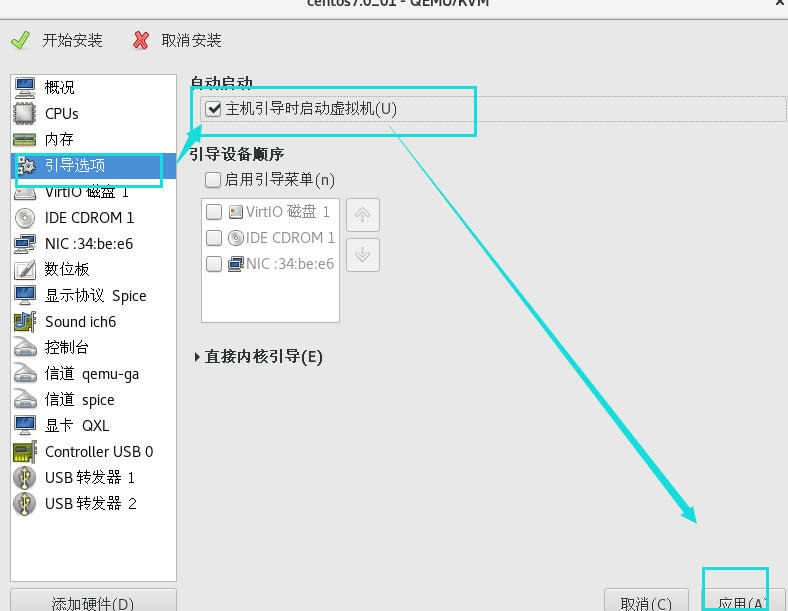Click the 内存 memory stick icon

[x=25, y=140]
